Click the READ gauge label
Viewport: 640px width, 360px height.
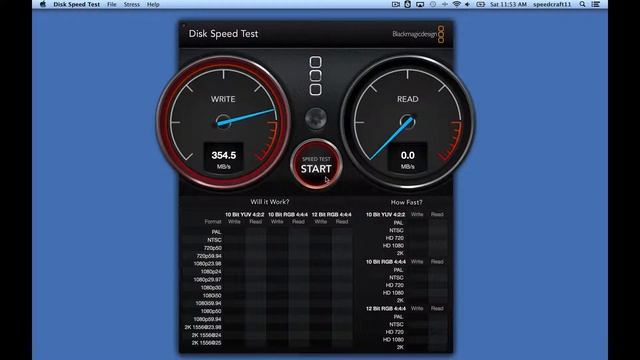click(407, 99)
